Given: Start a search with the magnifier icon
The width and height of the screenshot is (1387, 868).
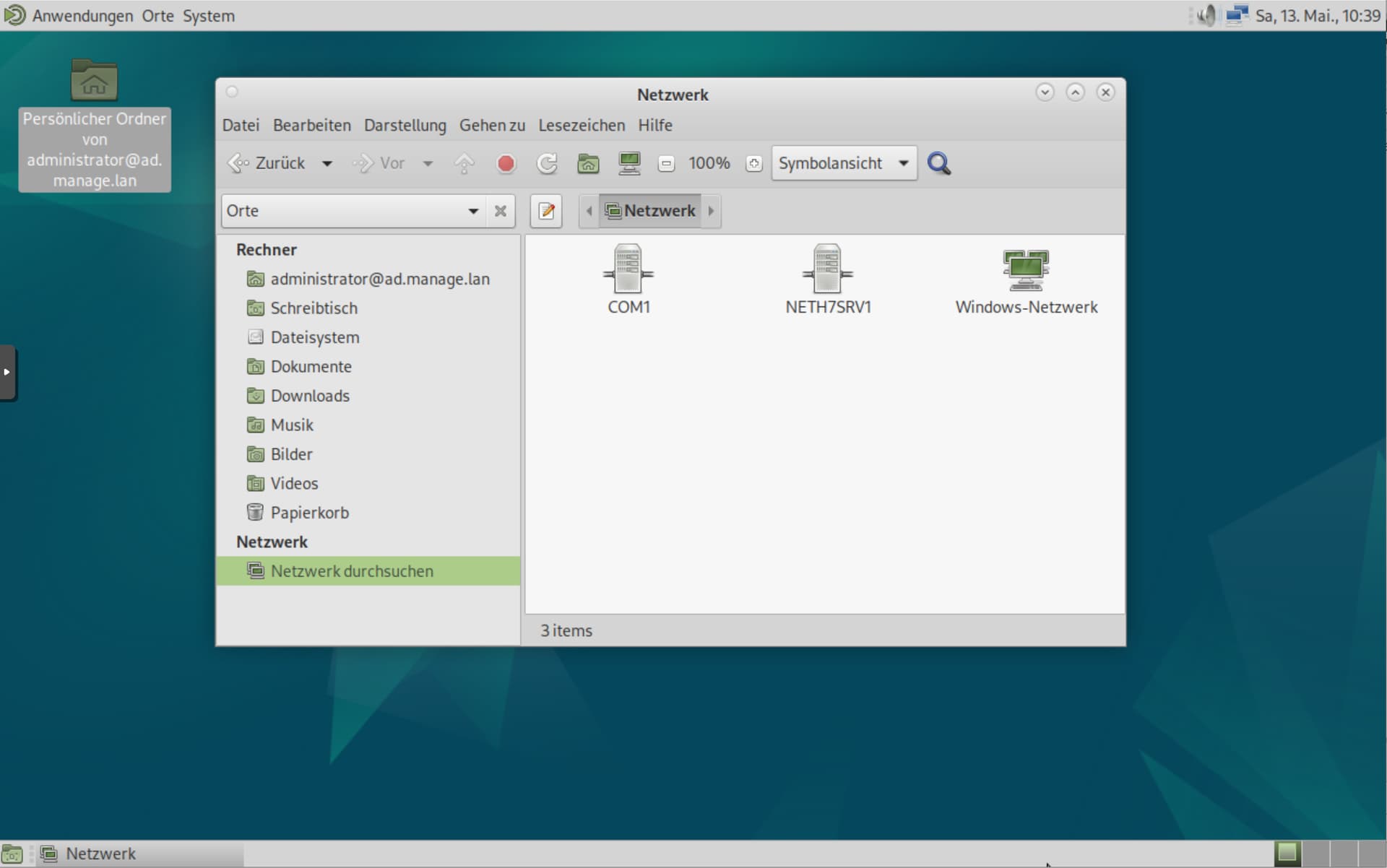Looking at the screenshot, I should tap(938, 163).
